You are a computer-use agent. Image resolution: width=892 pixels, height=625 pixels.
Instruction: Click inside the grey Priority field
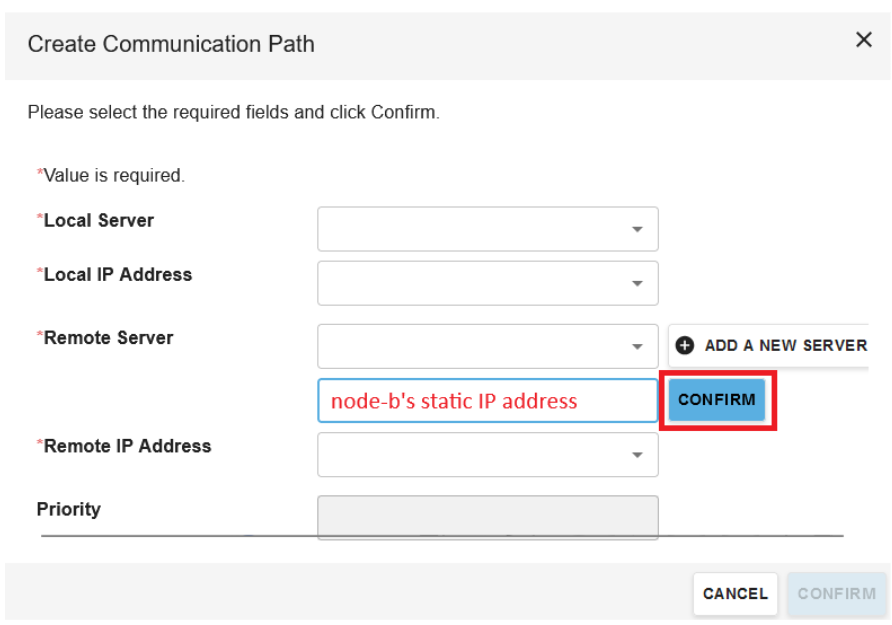point(487,517)
